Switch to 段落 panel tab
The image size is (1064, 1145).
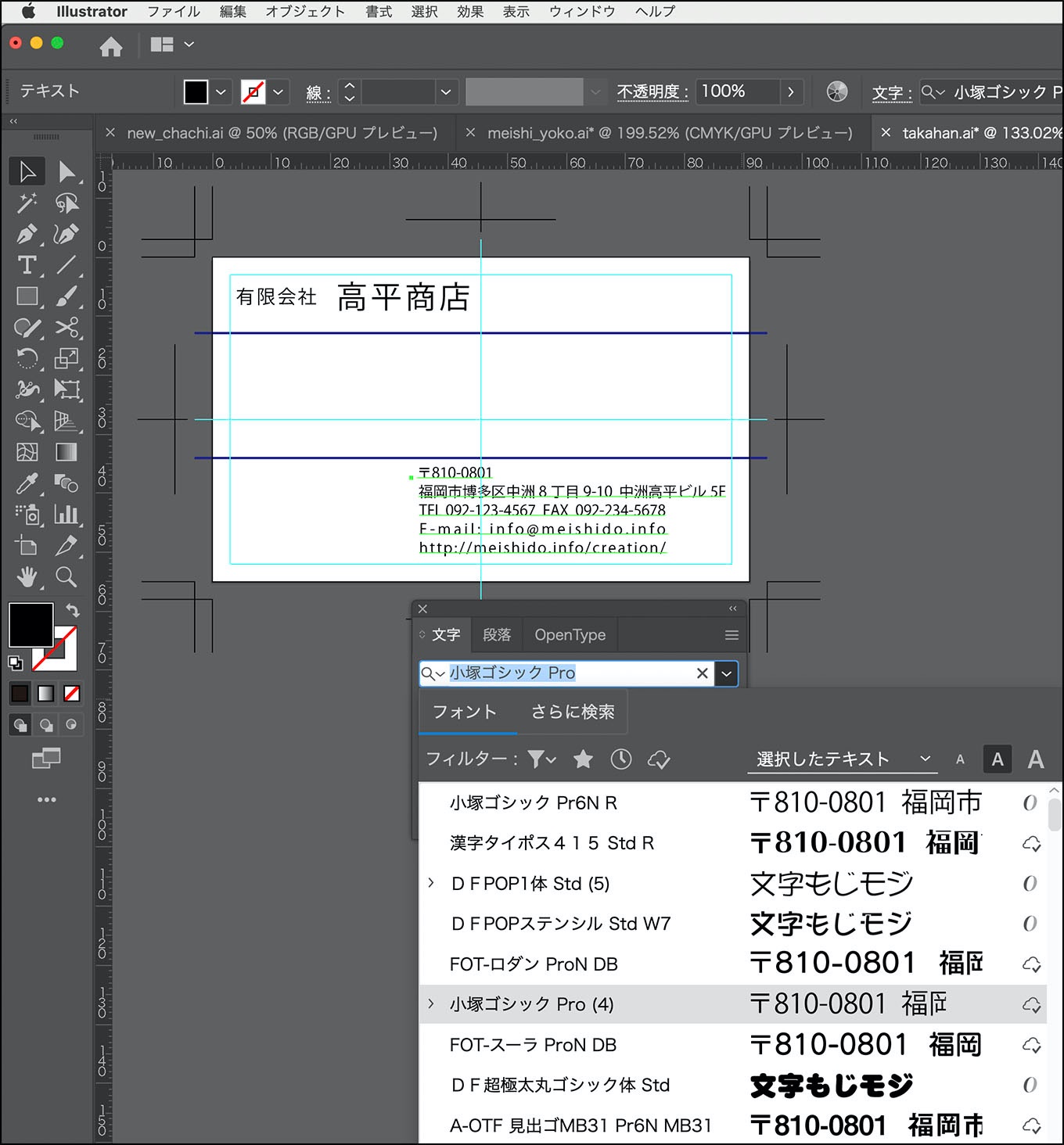tap(497, 634)
